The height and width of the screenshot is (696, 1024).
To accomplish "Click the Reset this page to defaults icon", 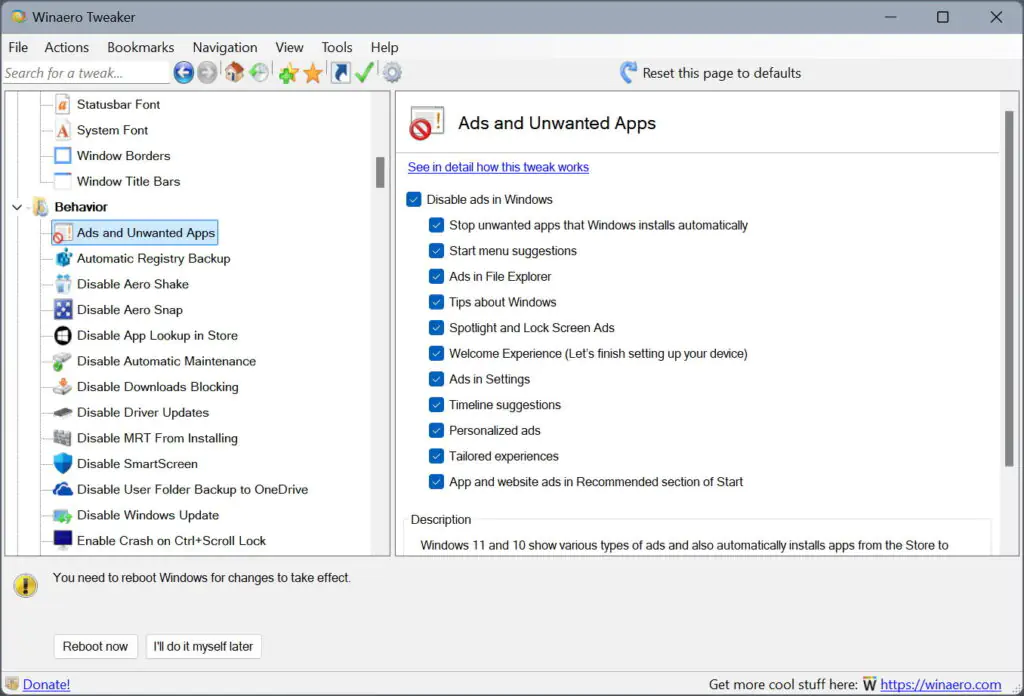I will (x=628, y=72).
